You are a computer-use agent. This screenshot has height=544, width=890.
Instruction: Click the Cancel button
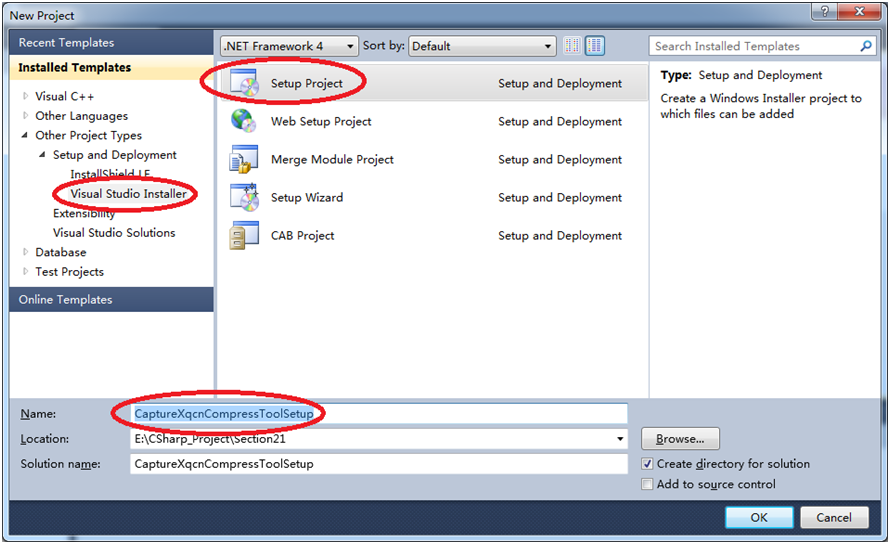pos(834,517)
